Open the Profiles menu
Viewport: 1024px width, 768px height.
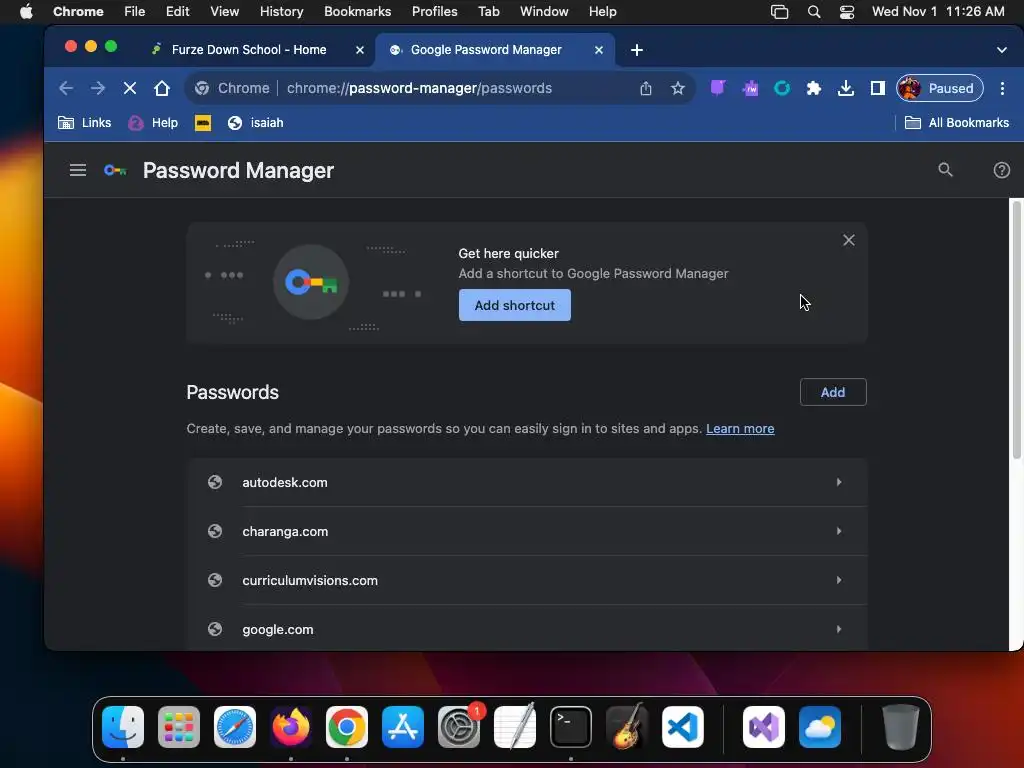[x=434, y=11]
